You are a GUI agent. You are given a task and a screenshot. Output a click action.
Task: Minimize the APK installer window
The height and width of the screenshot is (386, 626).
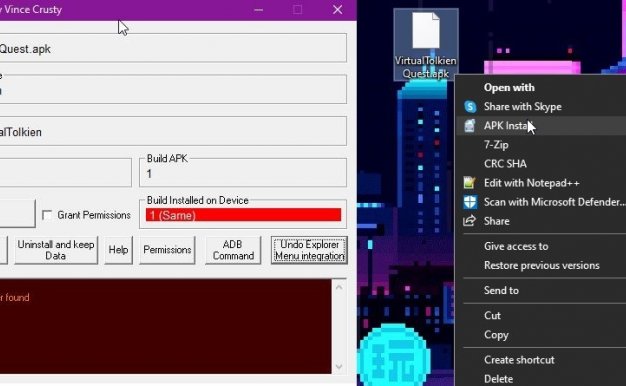pos(259,10)
